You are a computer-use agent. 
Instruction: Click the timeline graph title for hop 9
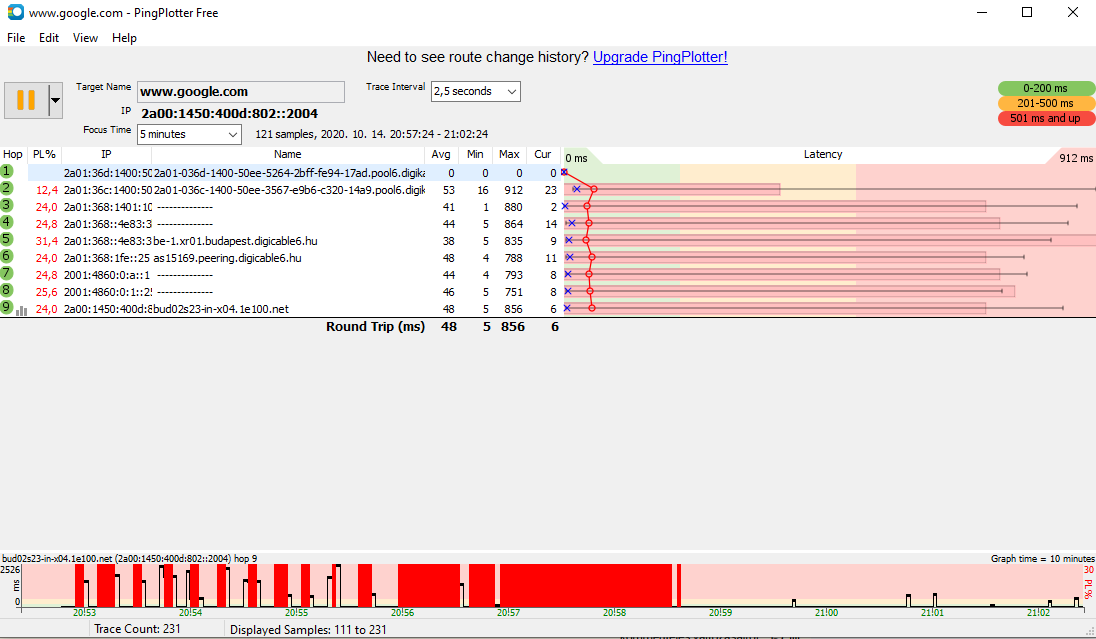pyautogui.click(x=129, y=559)
